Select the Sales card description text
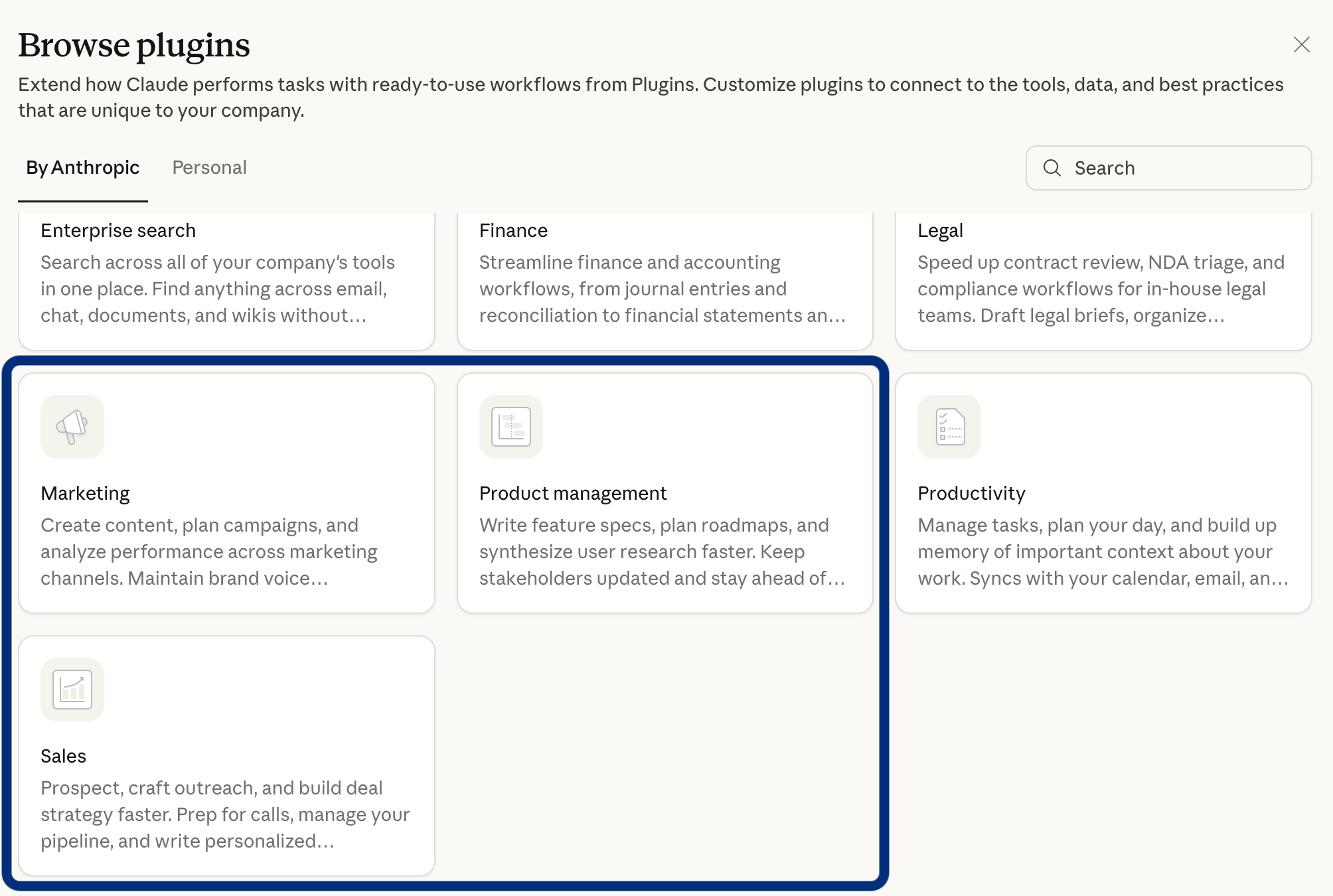The height and width of the screenshot is (896, 1333). 225,814
